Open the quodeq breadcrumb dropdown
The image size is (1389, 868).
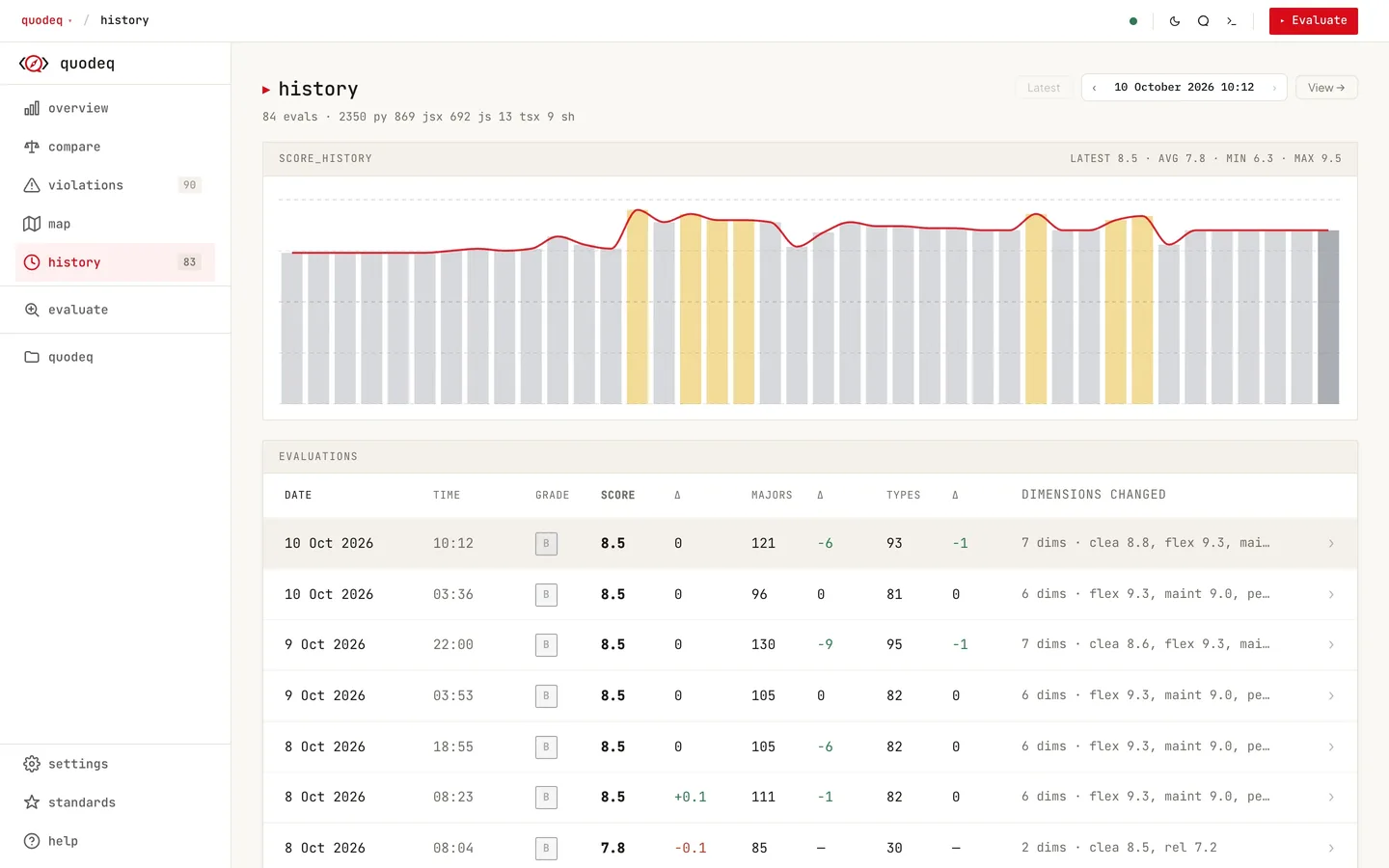click(x=46, y=20)
